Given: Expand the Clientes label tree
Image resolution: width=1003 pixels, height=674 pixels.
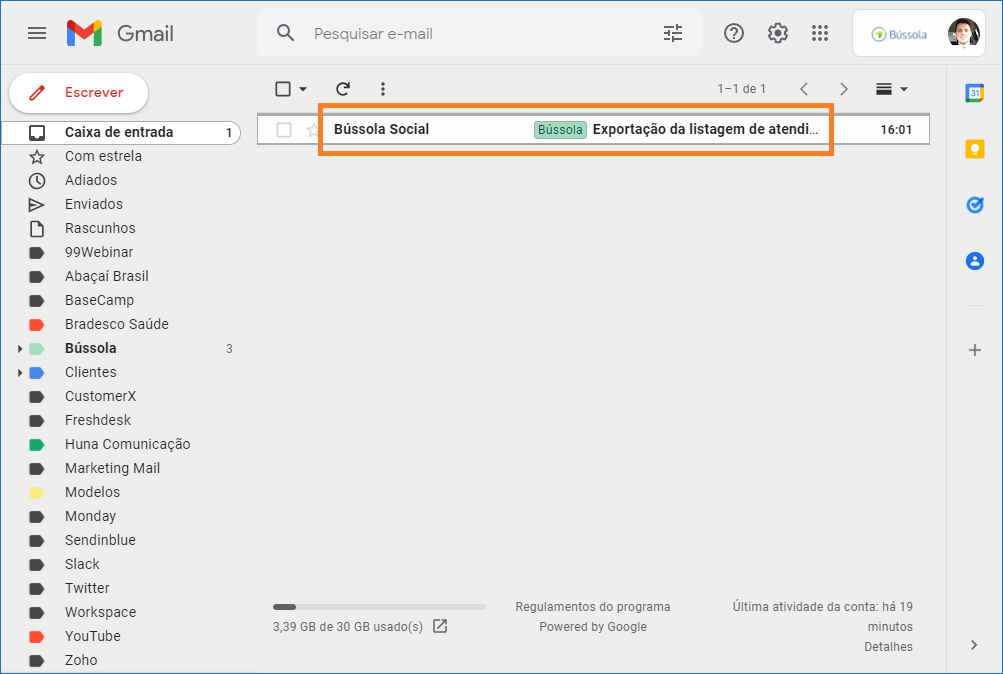Looking at the screenshot, I should point(20,372).
